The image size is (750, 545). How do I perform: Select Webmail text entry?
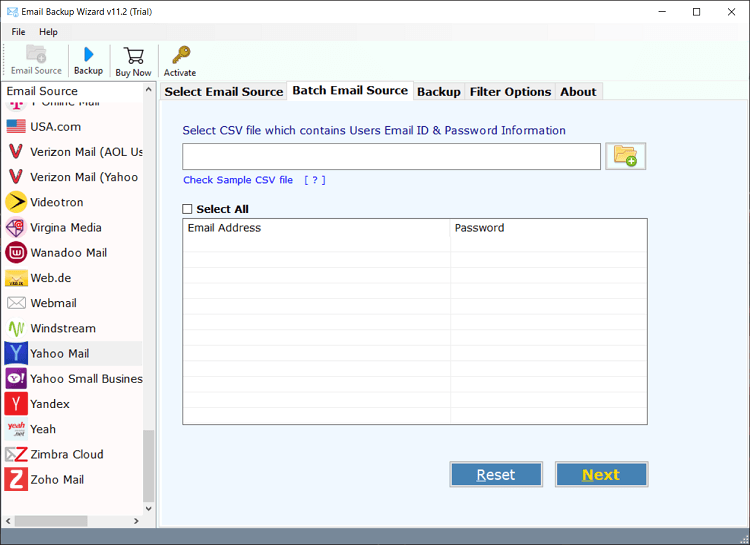tap(53, 303)
